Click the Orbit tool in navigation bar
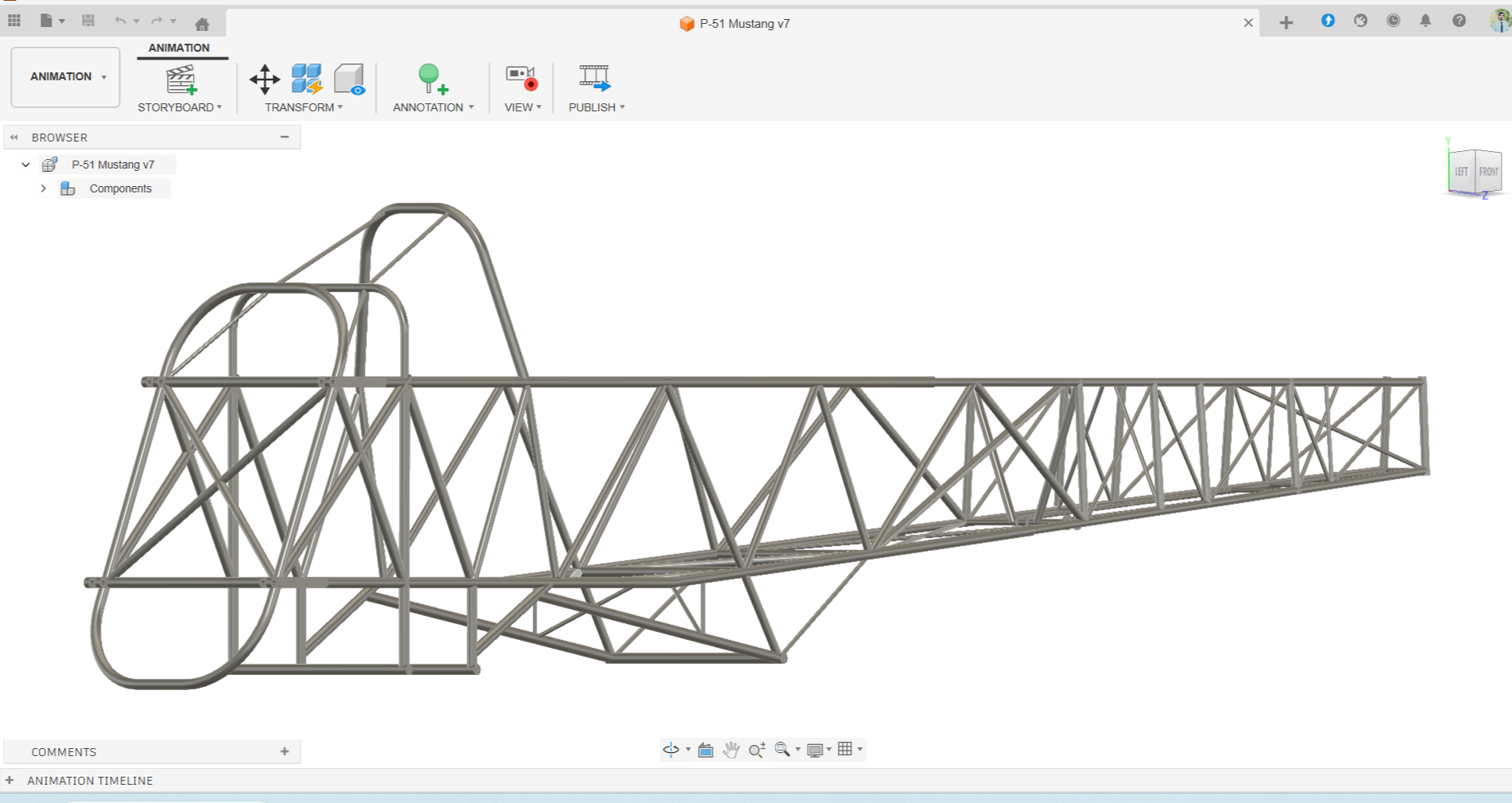The width and height of the screenshot is (1512, 803). (671, 750)
